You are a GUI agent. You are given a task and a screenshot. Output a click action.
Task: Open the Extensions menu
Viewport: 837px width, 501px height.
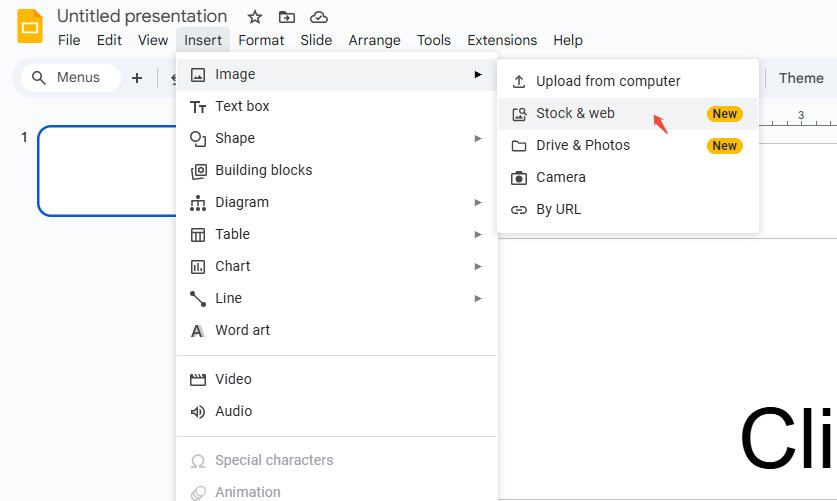502,40
